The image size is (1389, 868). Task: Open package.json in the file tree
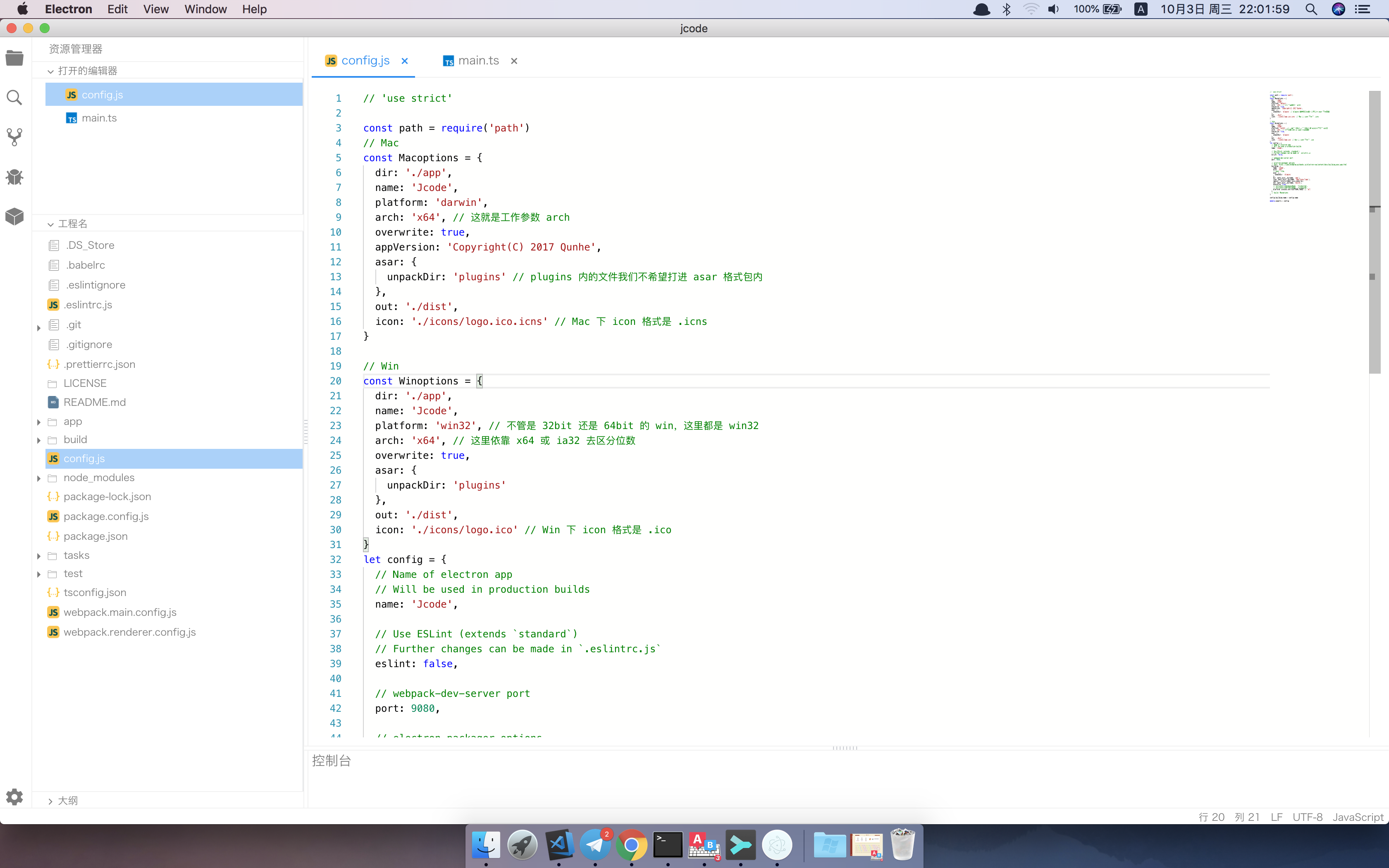pyautogui.click(x=95, y=536)
